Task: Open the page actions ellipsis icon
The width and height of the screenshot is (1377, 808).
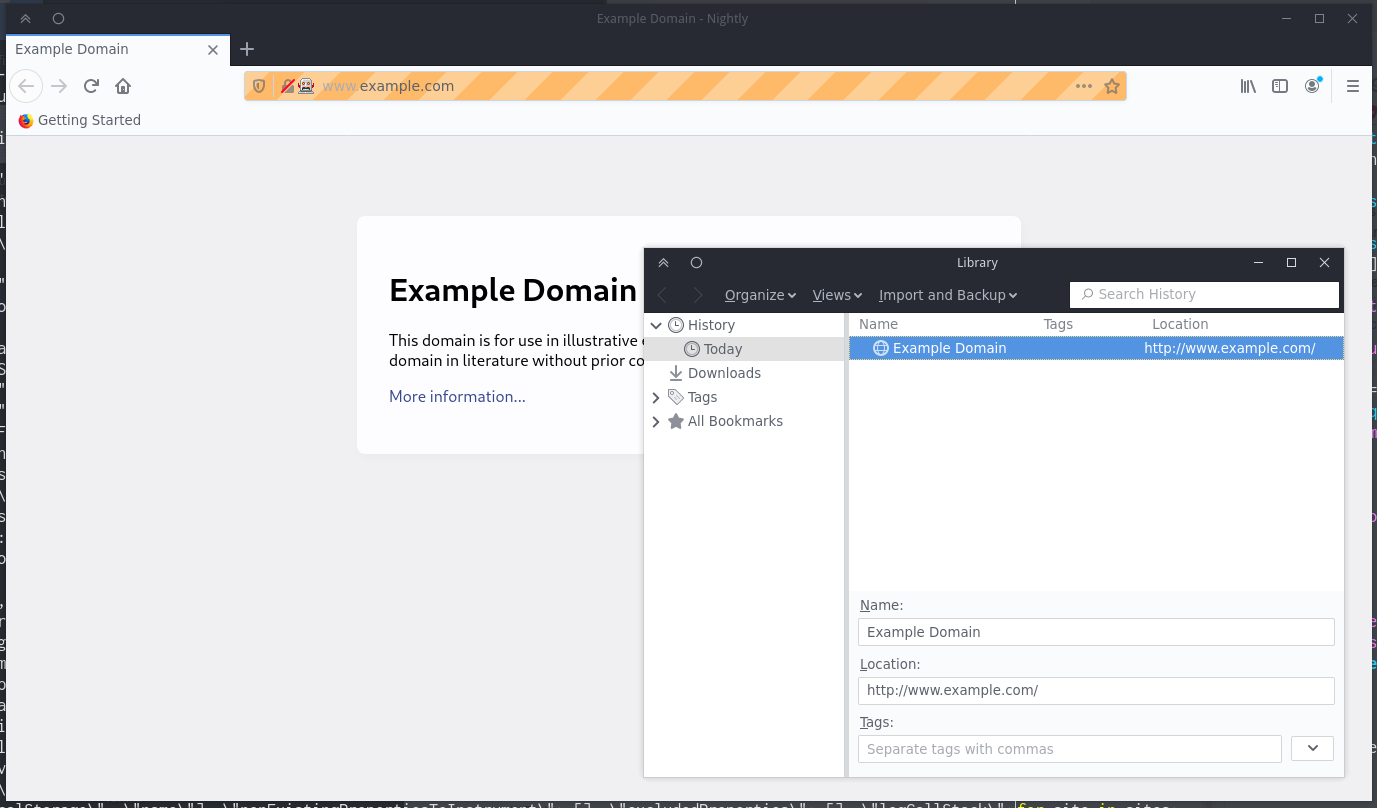Action: (x=1083, y=86)
